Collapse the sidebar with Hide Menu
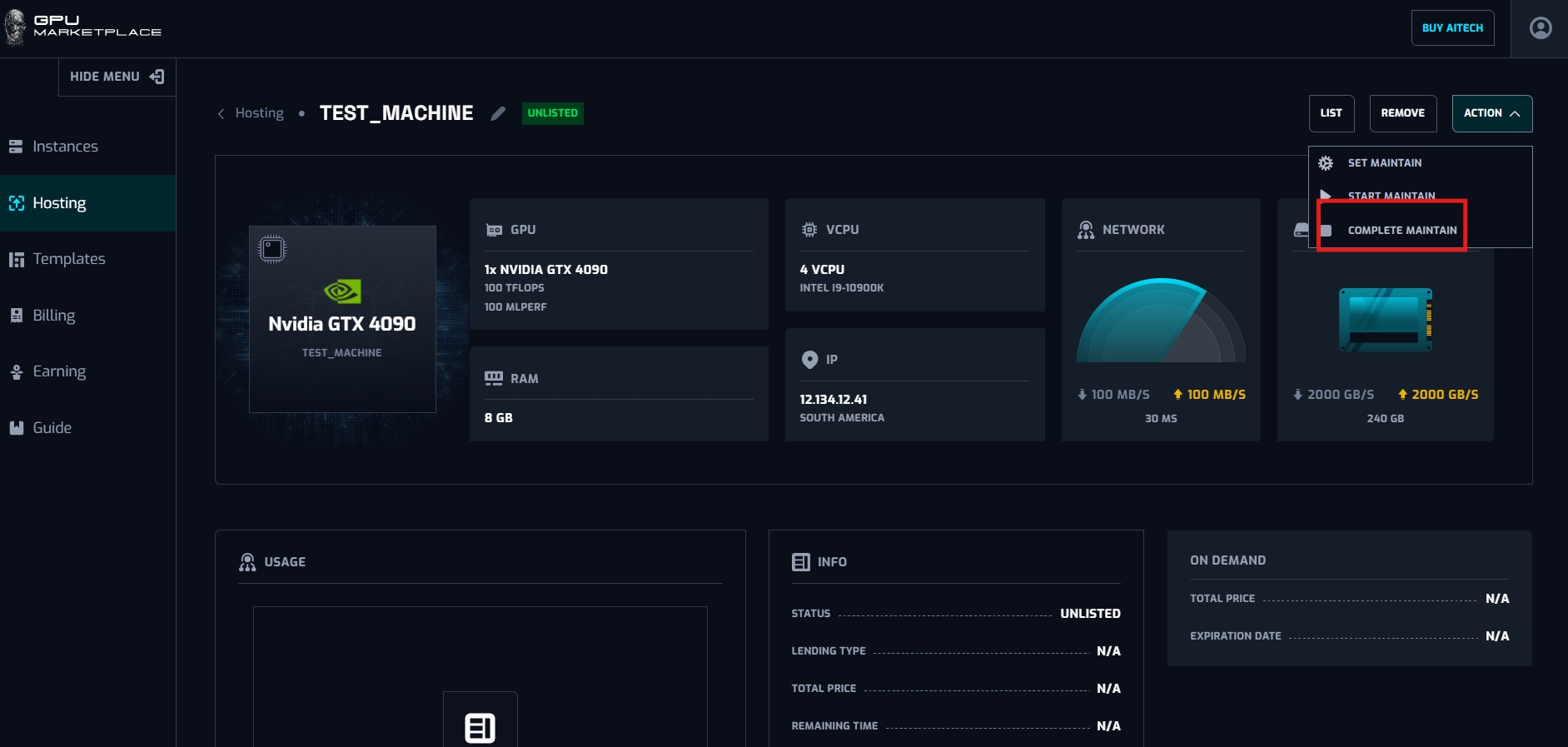Image resolution: width=1568 pixels, height=747 pixels. click(x=117, y=77)
